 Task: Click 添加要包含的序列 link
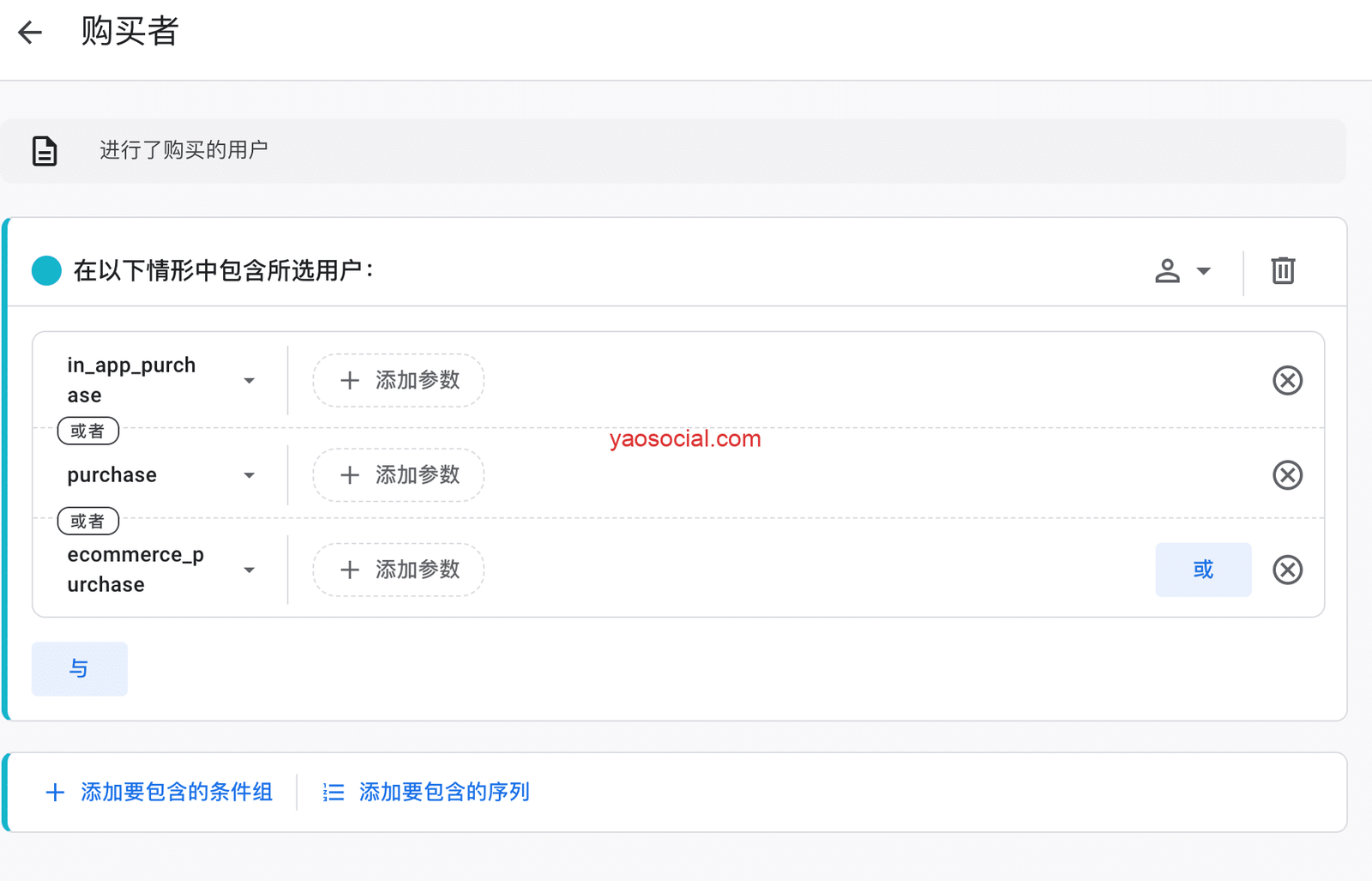coord(427,792)
